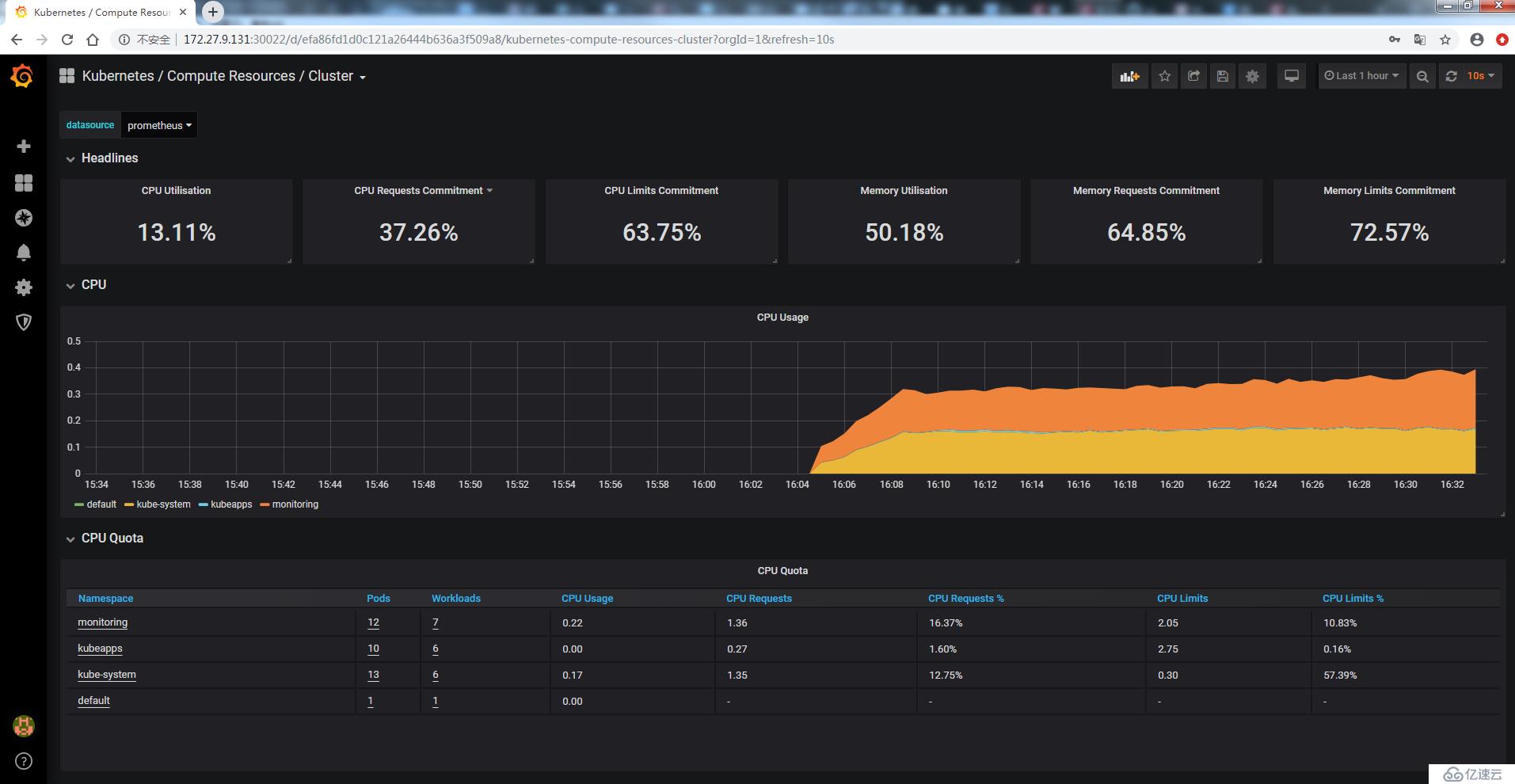
Task: Open the browser account profile icon
Action: (x=1476, y=40)
